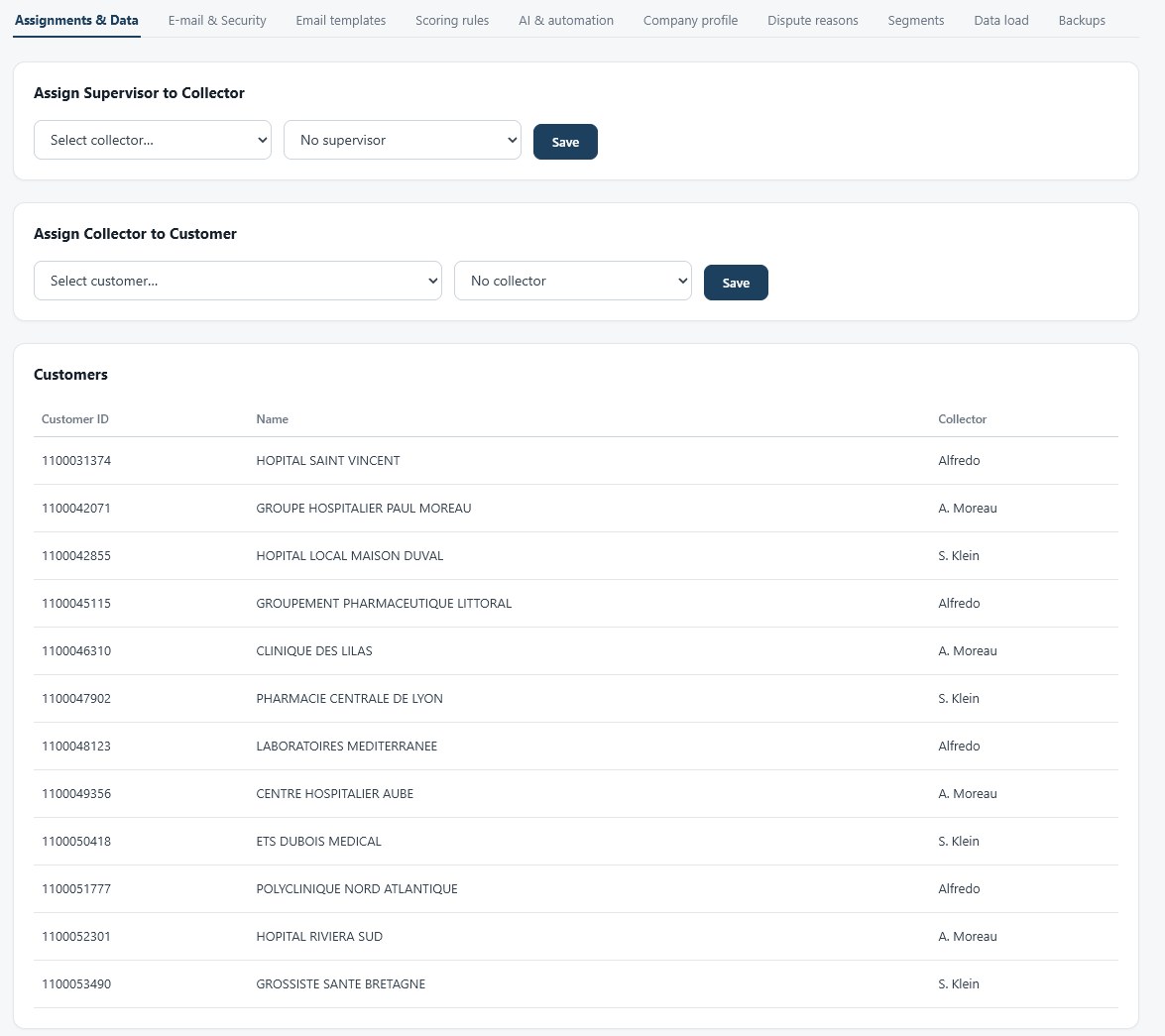Click GROUPE HOSPITALIER PAUL MOREAU
This screenshot has height=1036, width=1165.
tap(363, 508)
